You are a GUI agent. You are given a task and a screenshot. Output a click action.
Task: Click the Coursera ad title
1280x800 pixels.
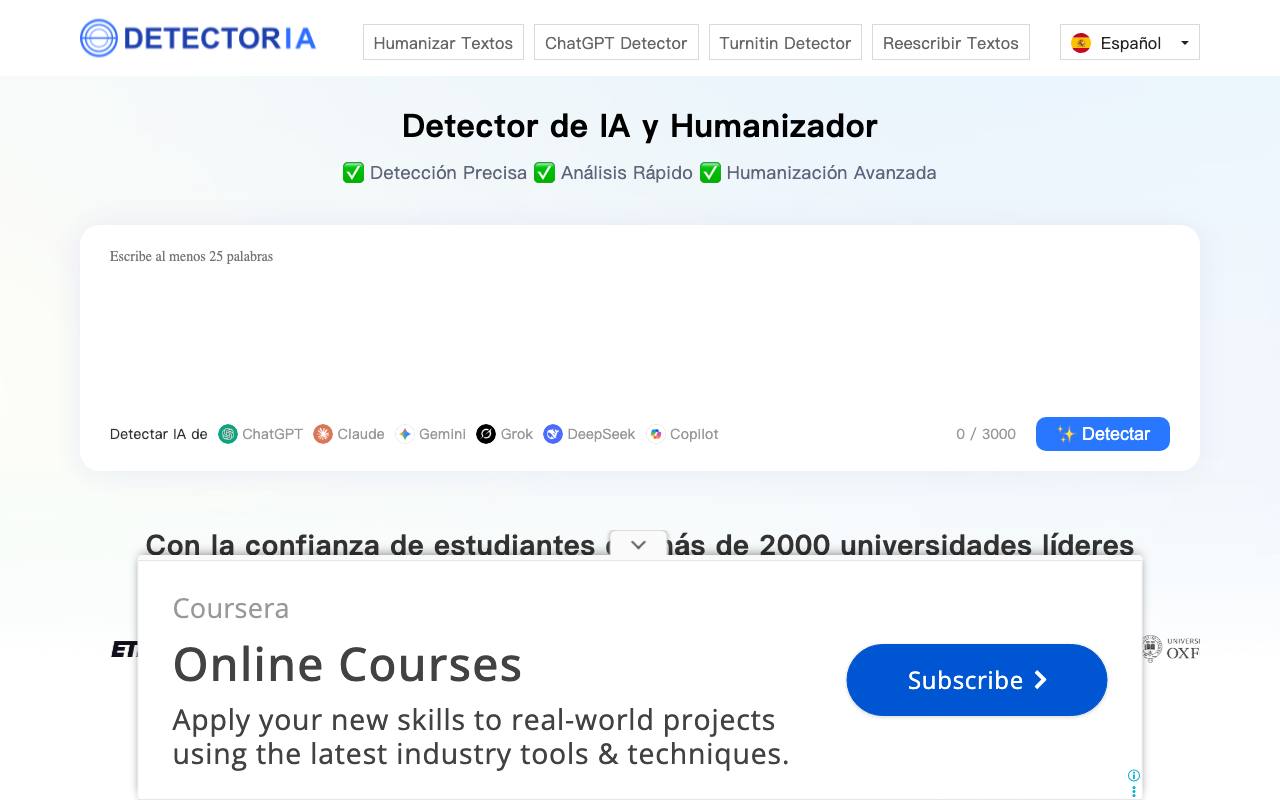pos(231,608)
